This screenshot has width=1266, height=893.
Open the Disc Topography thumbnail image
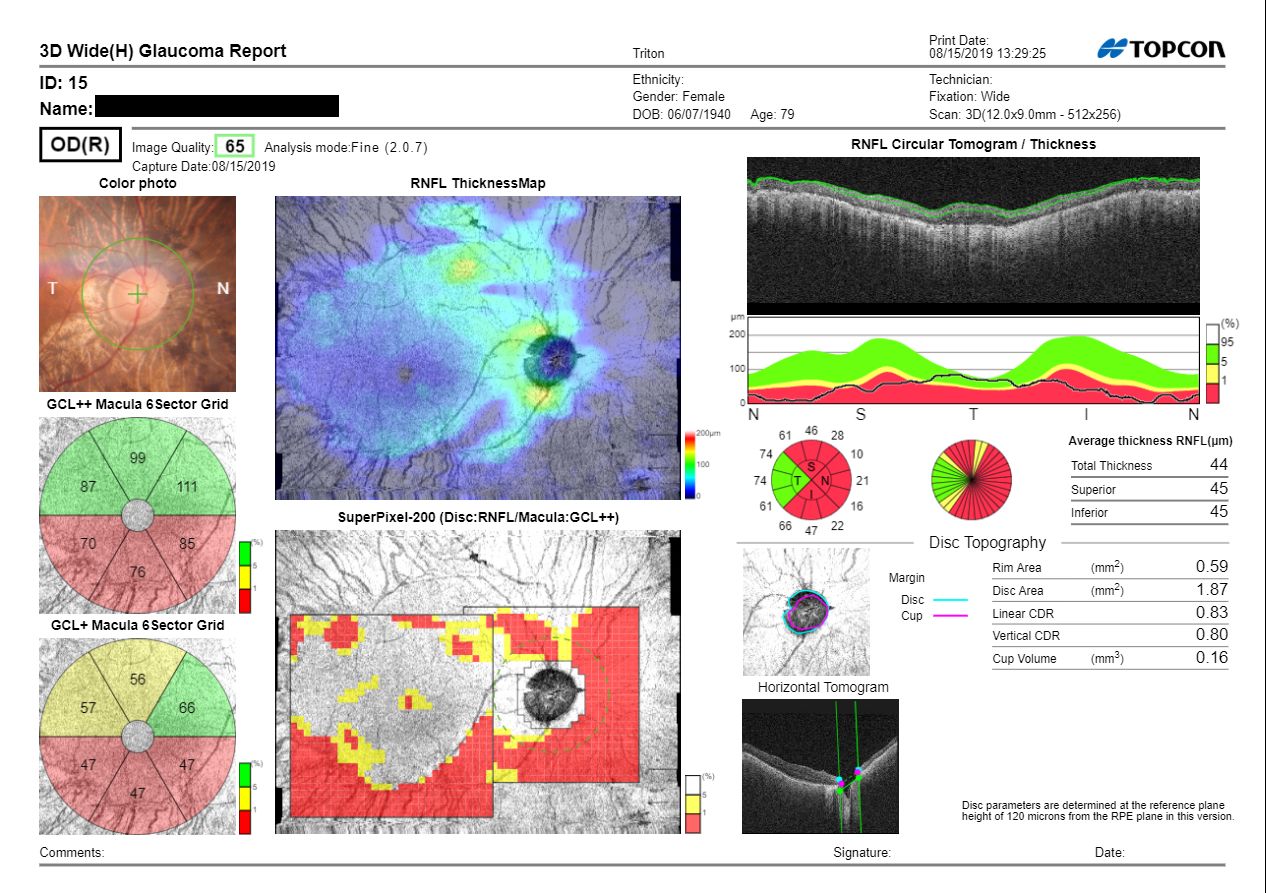pyautogui.click(x=806, y=611)
